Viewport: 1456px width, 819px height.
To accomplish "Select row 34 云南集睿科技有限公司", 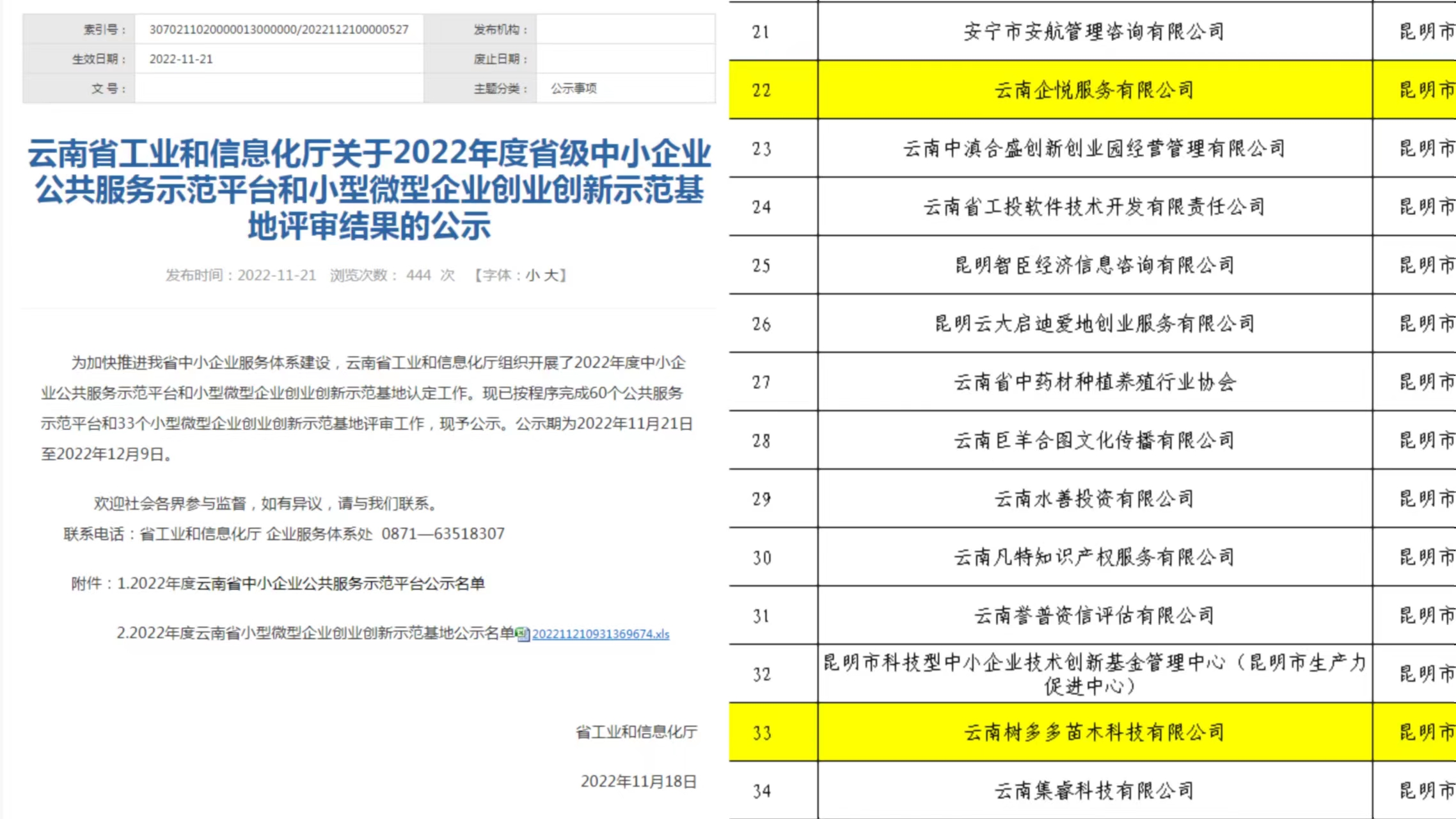I will [1094, 791].
